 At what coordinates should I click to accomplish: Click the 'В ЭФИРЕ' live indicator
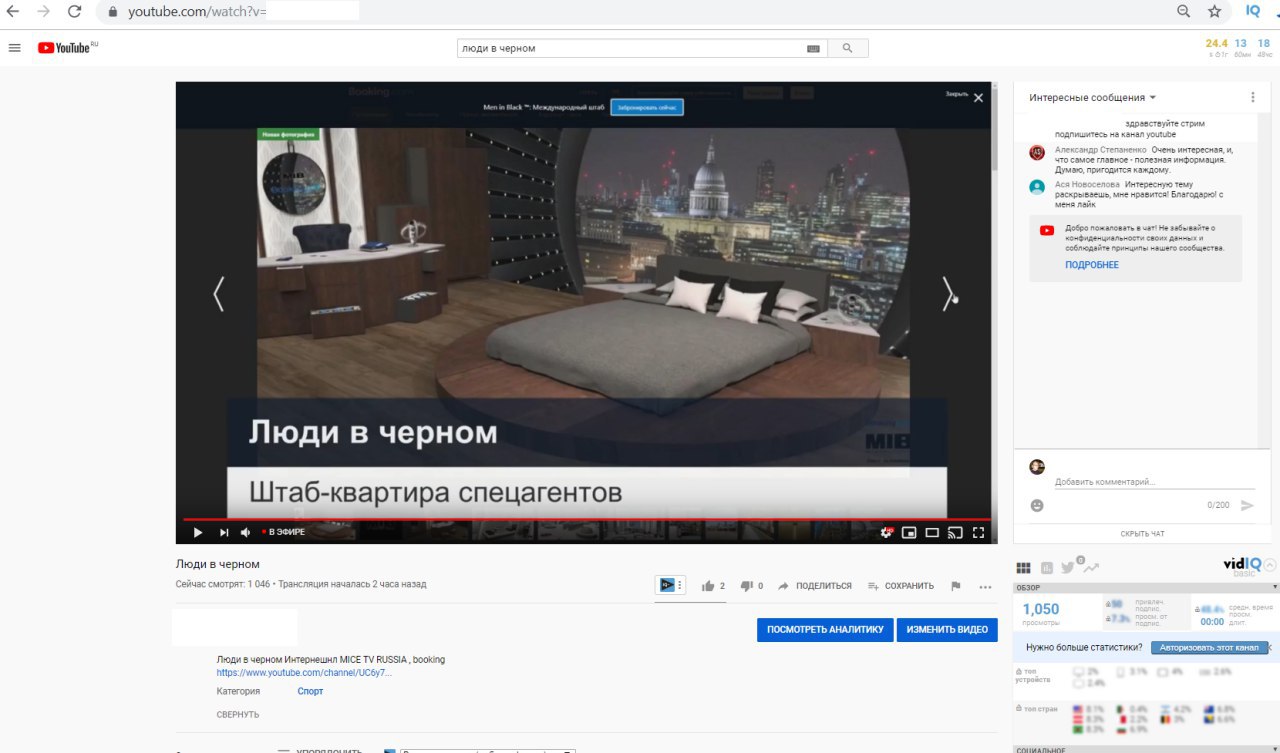pos(284,532)
